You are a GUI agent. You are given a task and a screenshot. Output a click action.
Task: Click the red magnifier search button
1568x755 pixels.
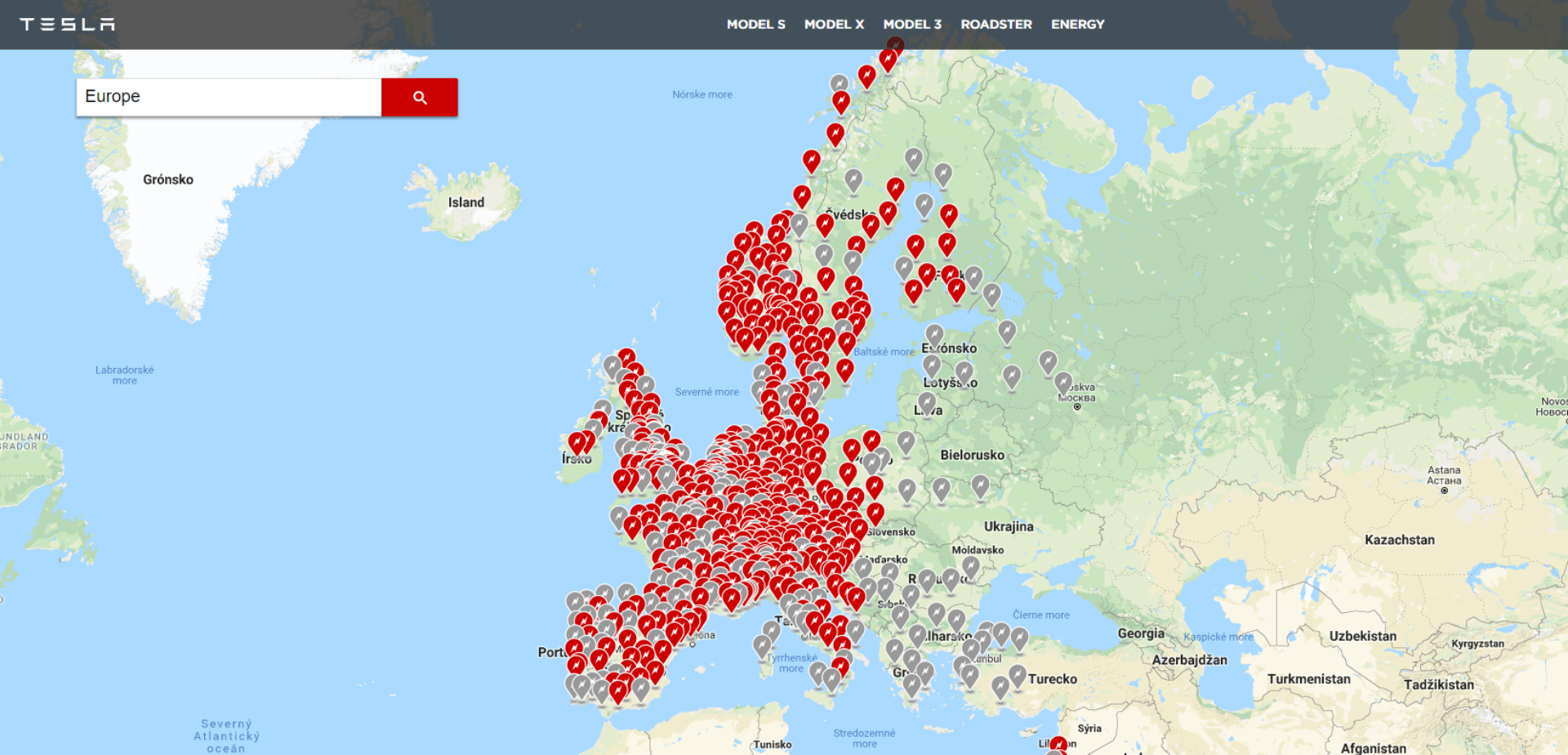point(419,97)
